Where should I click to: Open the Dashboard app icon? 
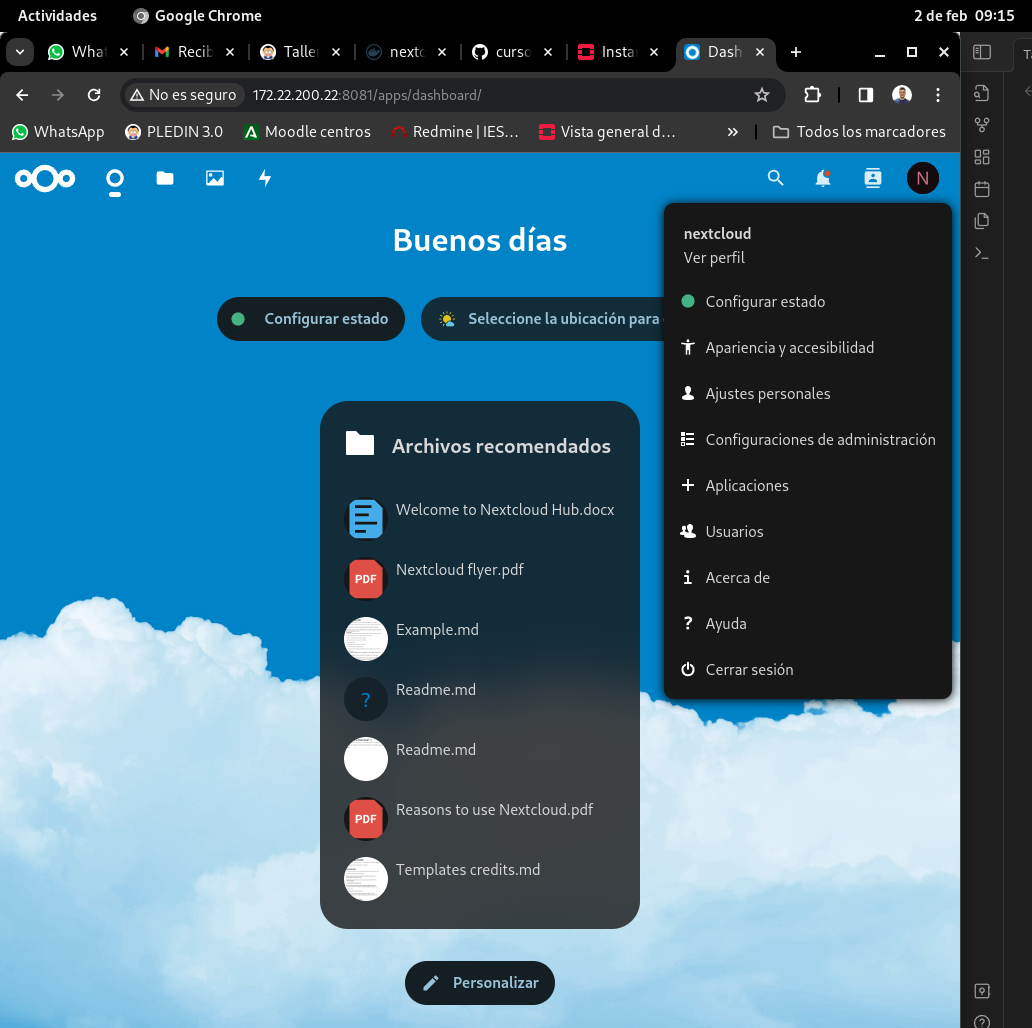[x=115, y=178]
